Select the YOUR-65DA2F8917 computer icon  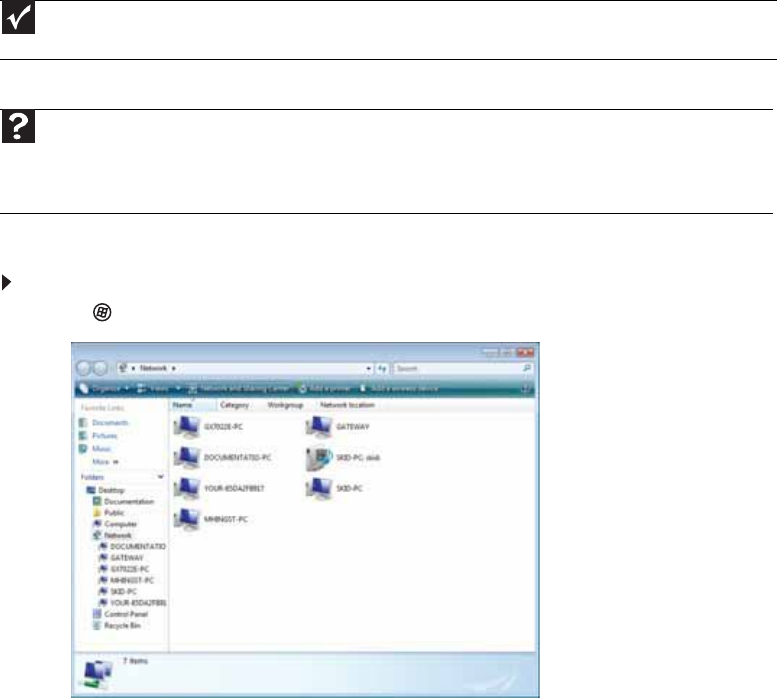tap(187, 488)
